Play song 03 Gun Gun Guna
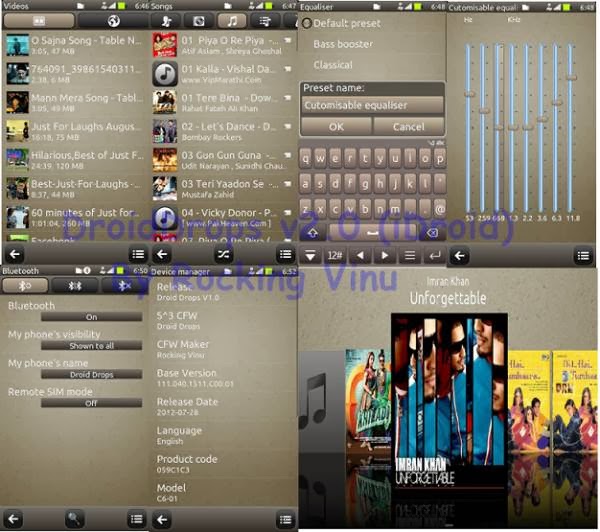Viewport: 600px width, 532px height. pos(223,160)
